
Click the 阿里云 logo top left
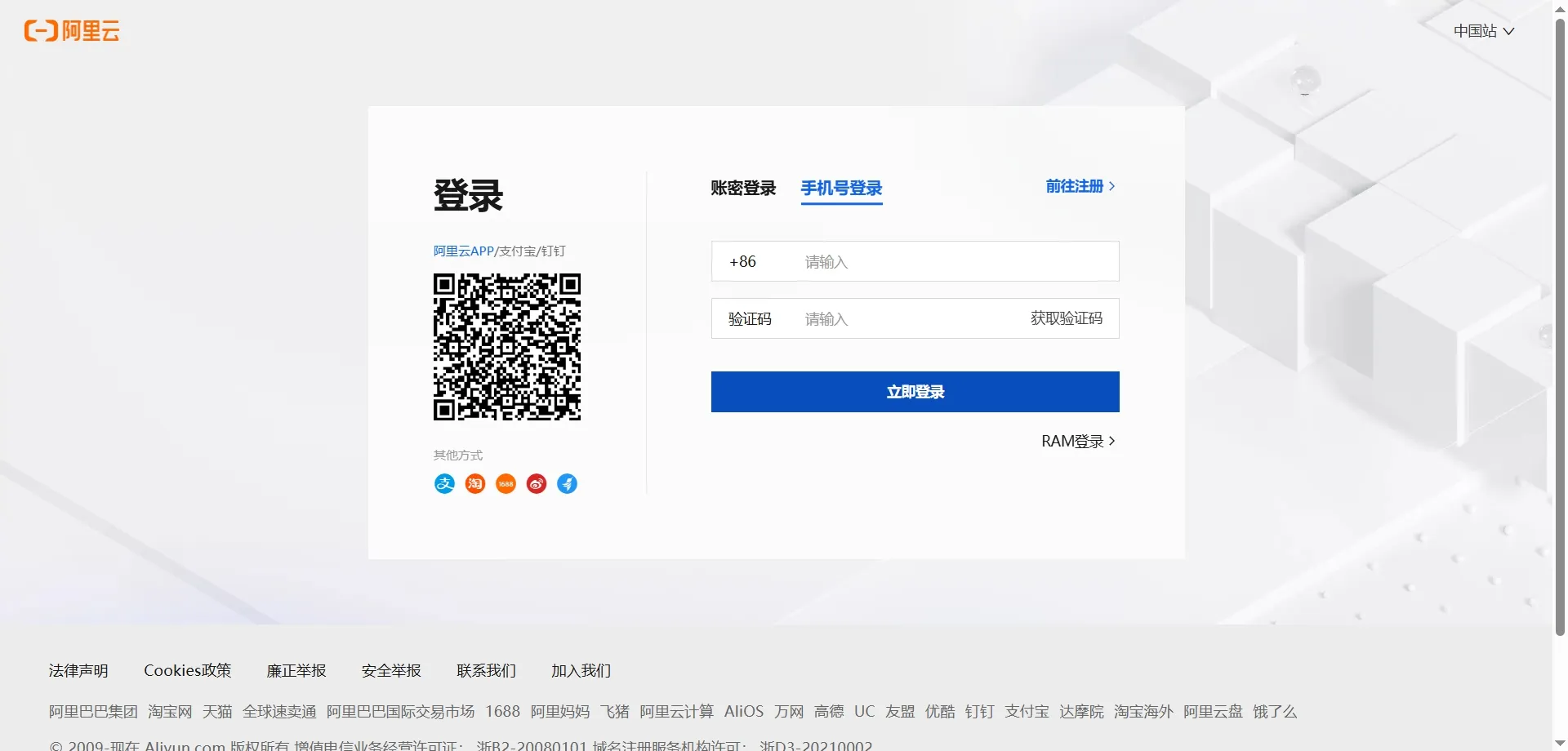click(71, 31)
